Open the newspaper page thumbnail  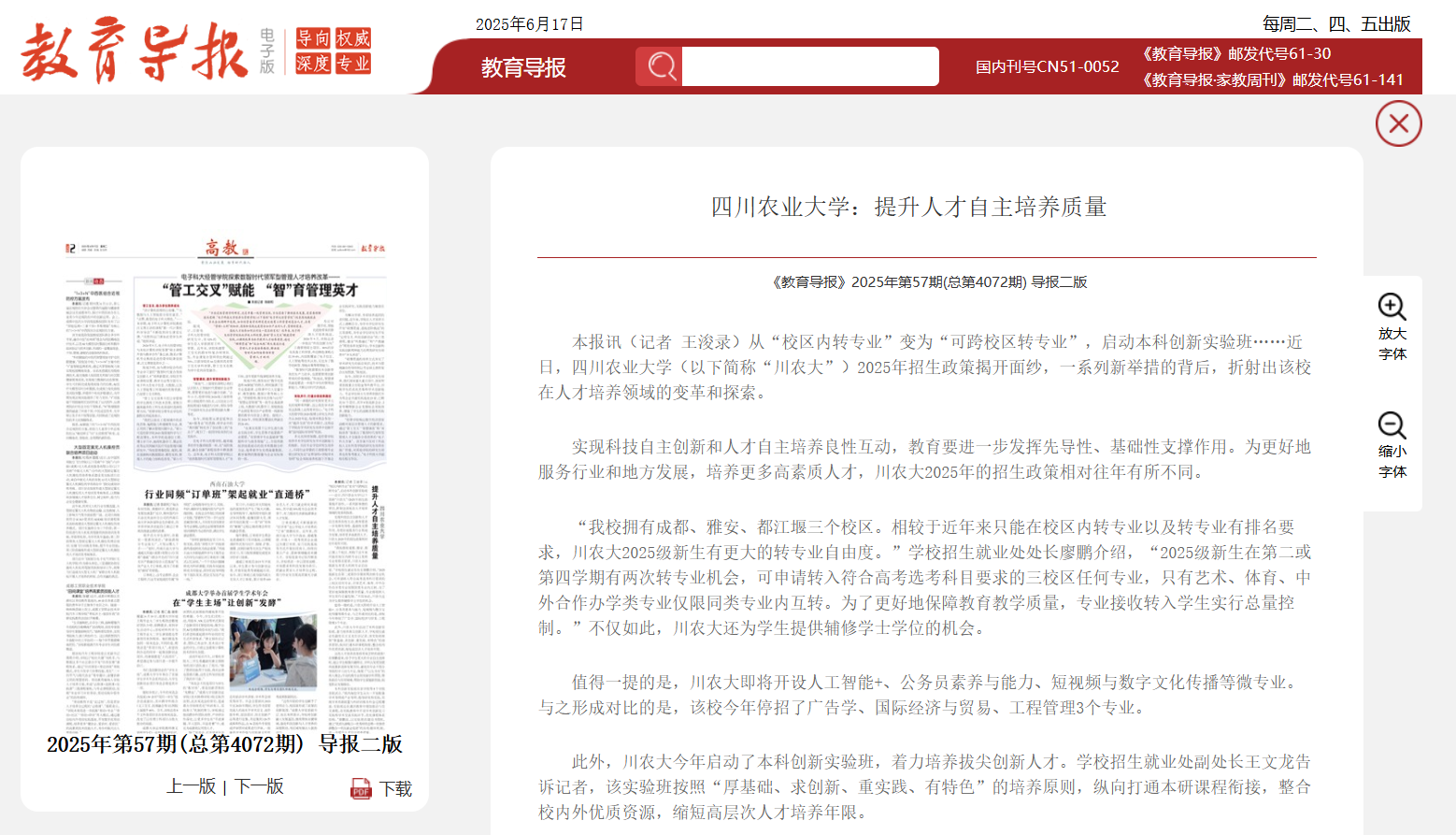[225, 484]
